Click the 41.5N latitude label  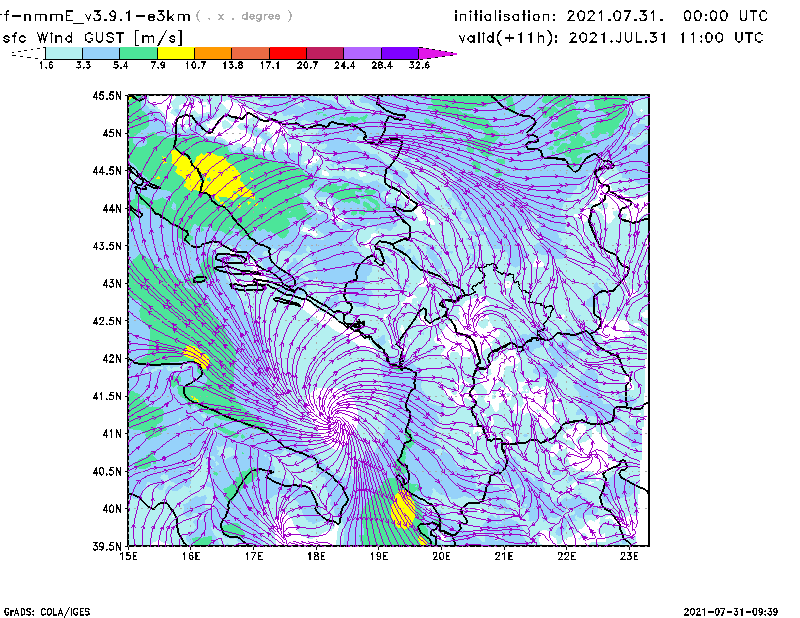point(107,396)
